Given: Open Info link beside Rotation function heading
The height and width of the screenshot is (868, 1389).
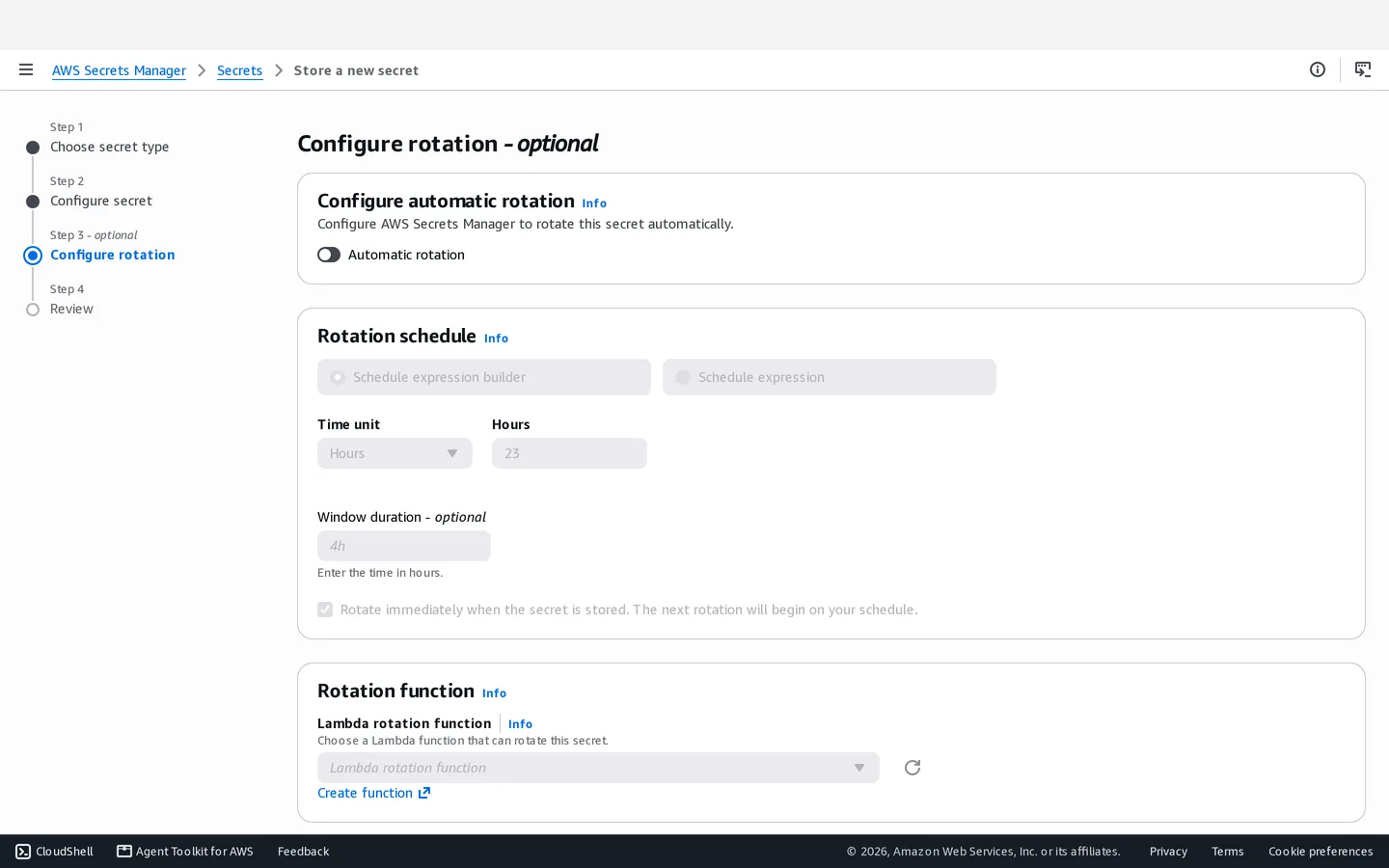Looking at the screenshot, I should [494, 693].
